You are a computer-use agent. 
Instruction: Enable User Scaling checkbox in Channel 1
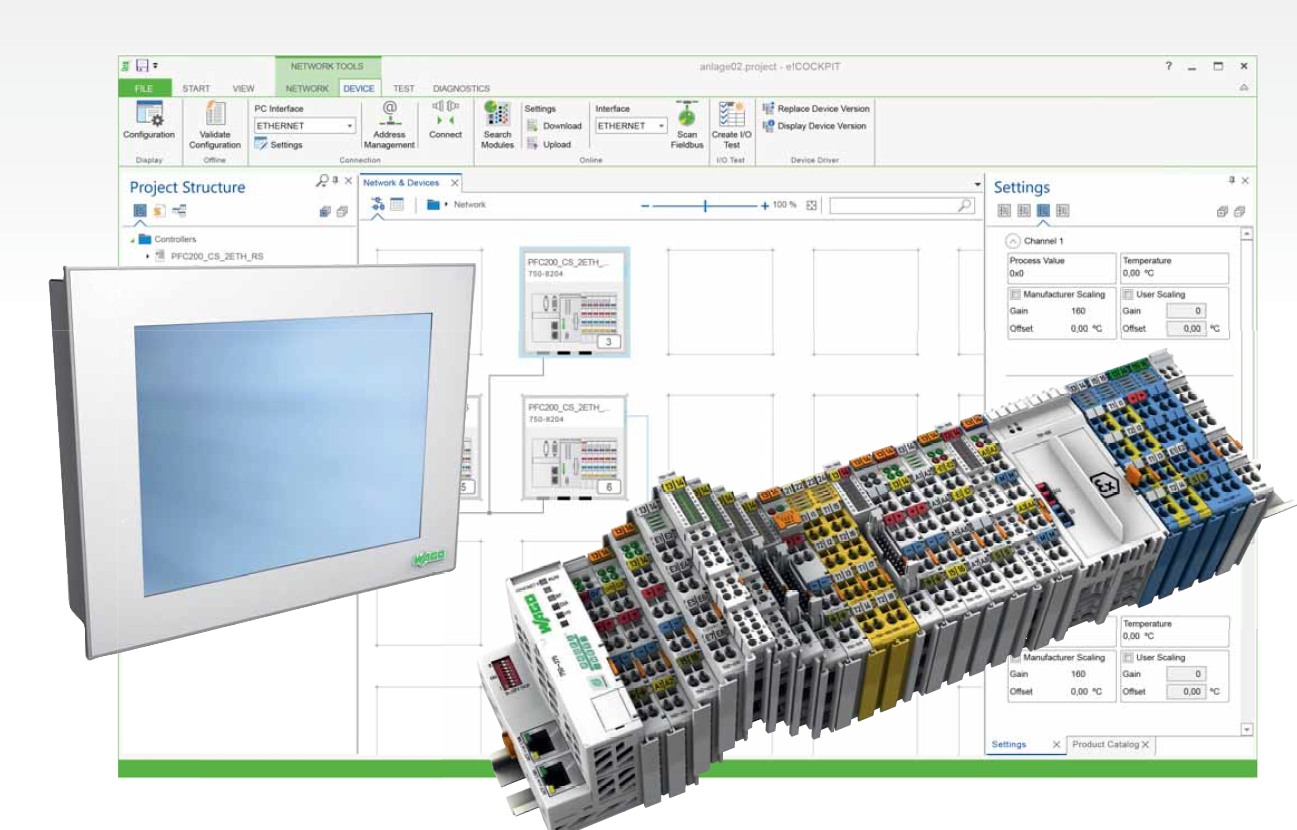[x=1129, y=295]
